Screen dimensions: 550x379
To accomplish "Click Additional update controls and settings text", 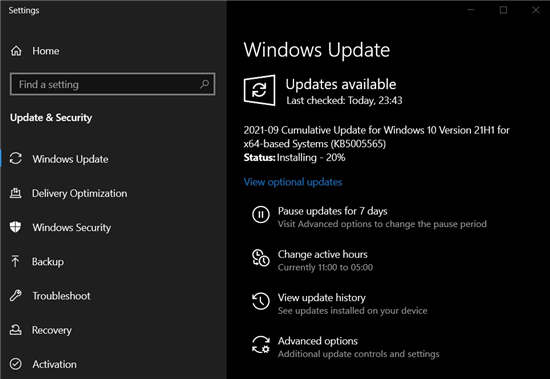I will [358, 354].
